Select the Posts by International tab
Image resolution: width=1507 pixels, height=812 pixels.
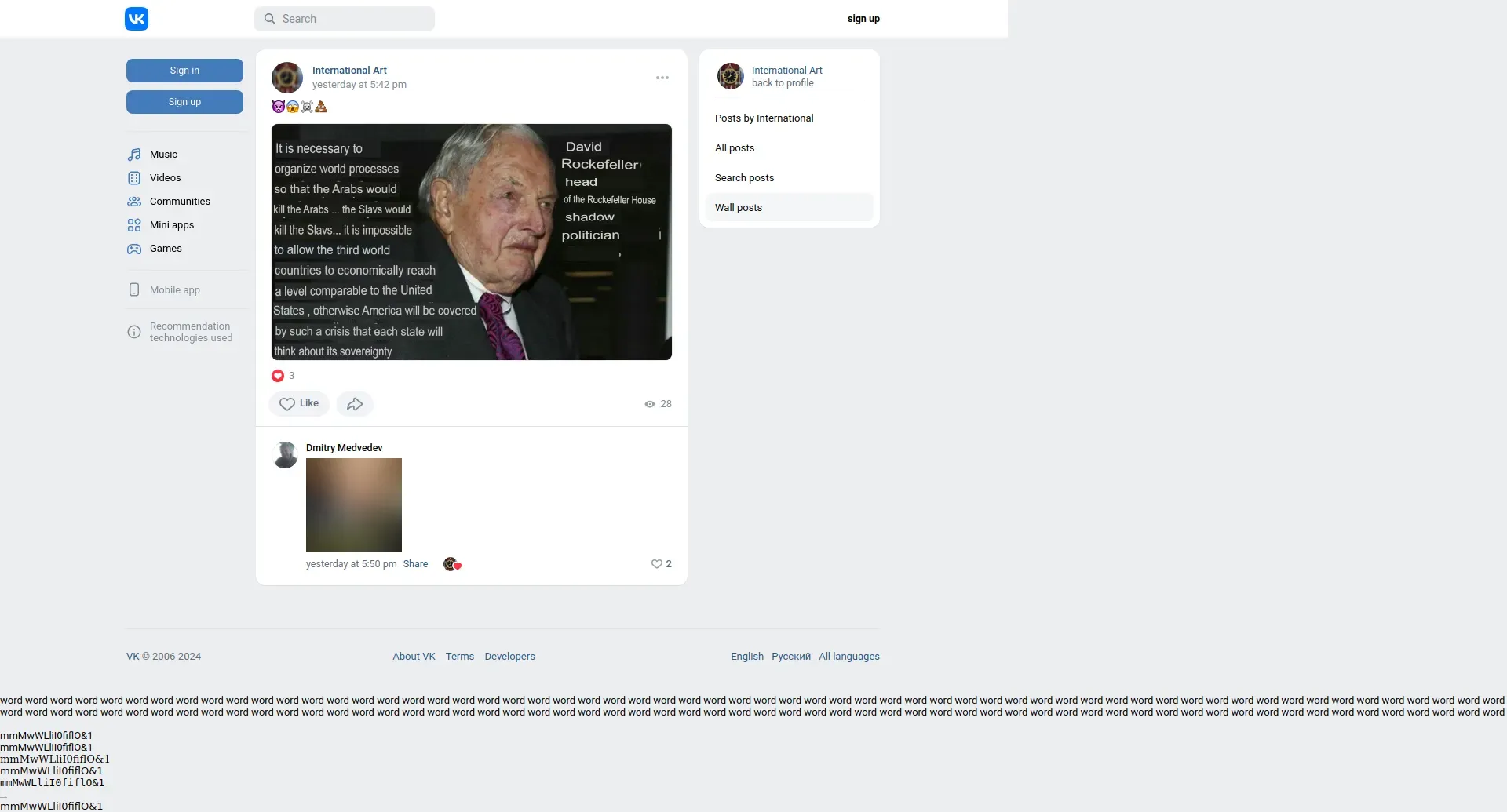[790, 118]
